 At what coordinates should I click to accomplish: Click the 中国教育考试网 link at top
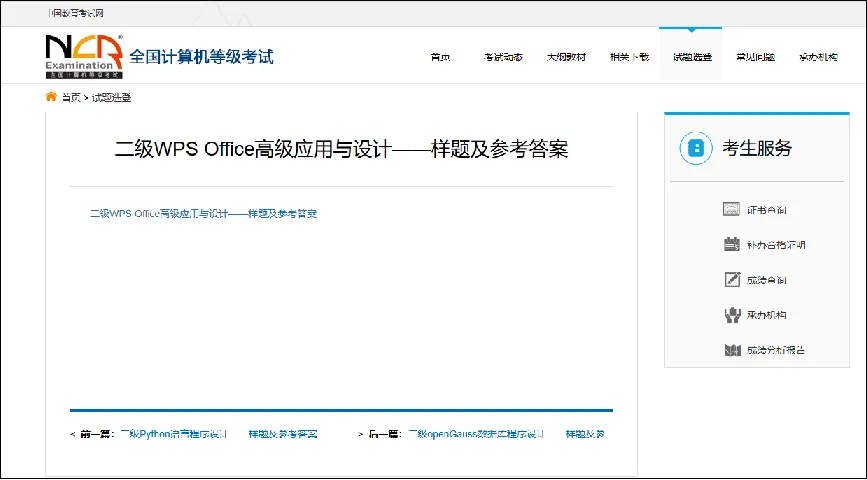pos(76,13)
